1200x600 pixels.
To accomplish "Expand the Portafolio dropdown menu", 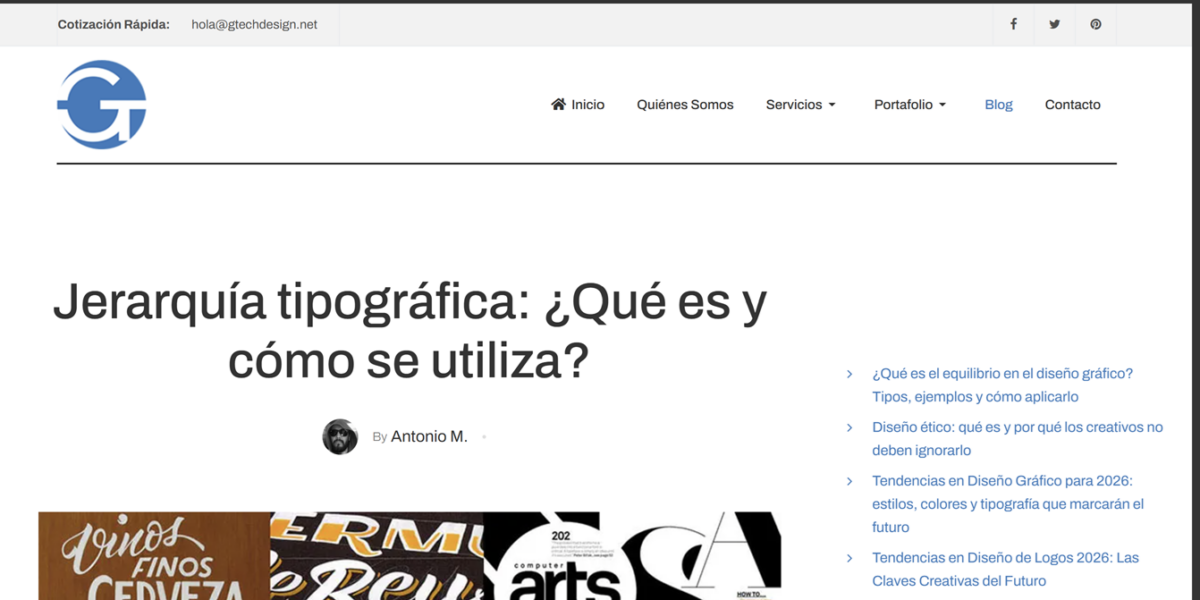I will [x=910, y=105].
